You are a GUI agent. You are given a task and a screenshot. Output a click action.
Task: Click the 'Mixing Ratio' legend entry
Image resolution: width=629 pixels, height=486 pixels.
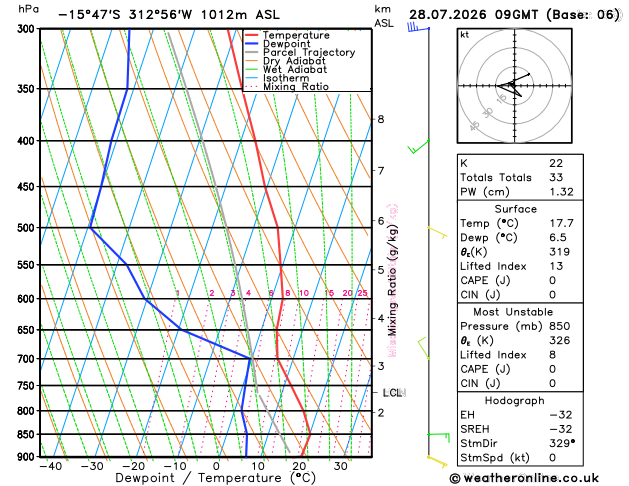(296, 87)
